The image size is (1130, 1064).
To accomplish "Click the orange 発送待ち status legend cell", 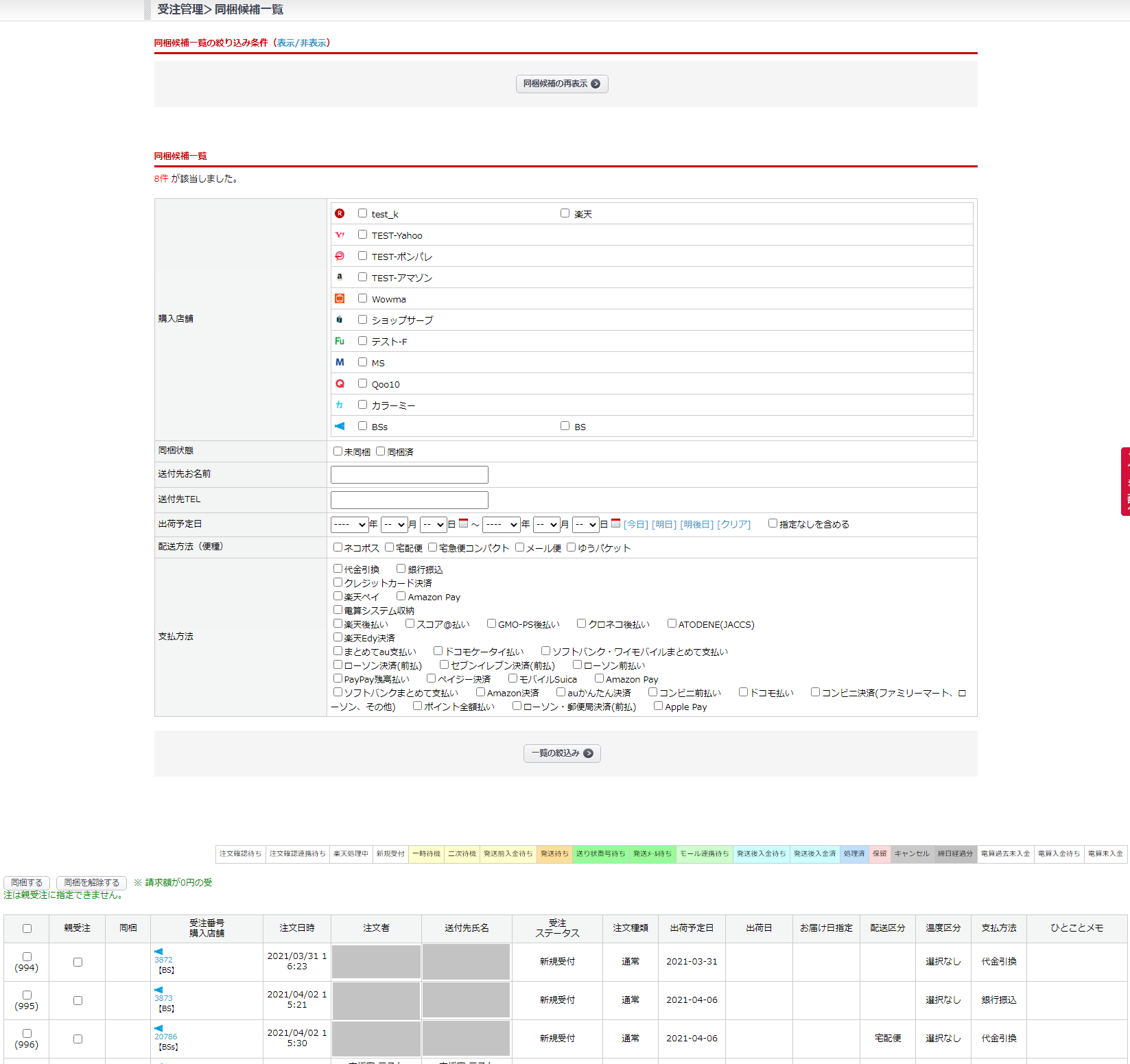I will (x=554, y=854).
